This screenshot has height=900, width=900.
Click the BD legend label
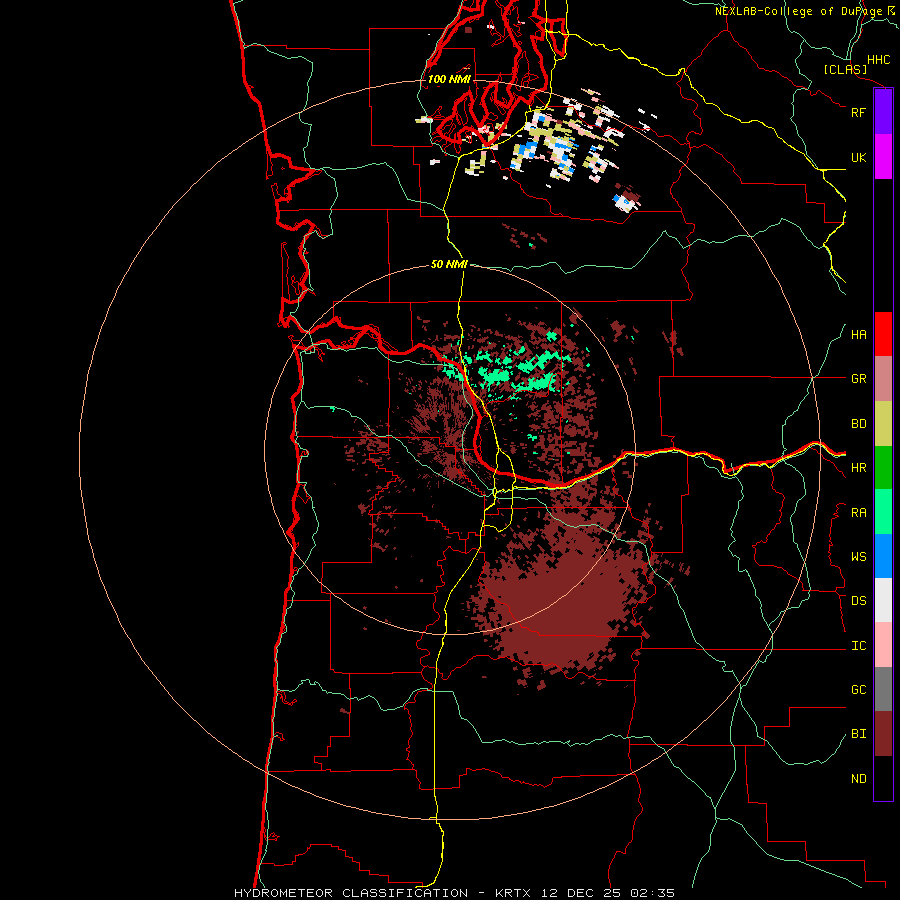tap(858, 424)
